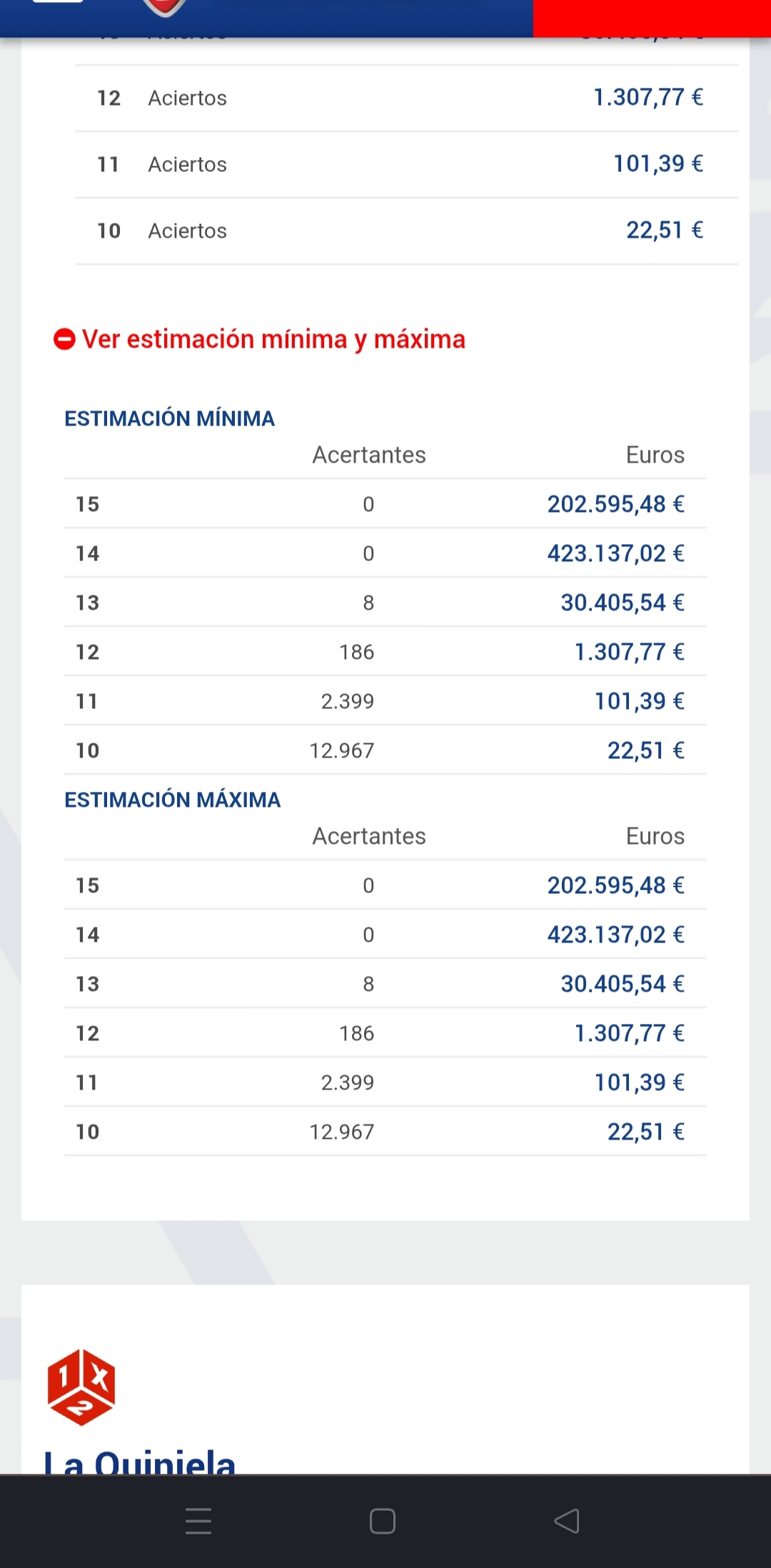The height and width of the screenshot is (1568, 771).
Task: Open the La Quiniela heading link
Action: pyautogui.click(x=140, y=1461)
